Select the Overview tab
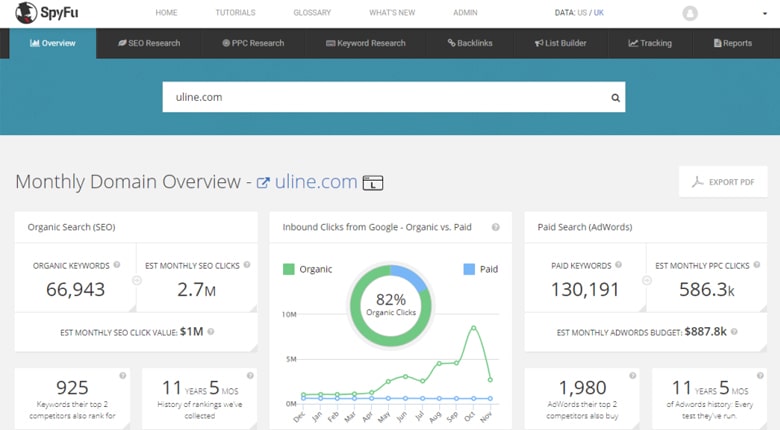This screenshot has height=430, width=780. [53, 43]
